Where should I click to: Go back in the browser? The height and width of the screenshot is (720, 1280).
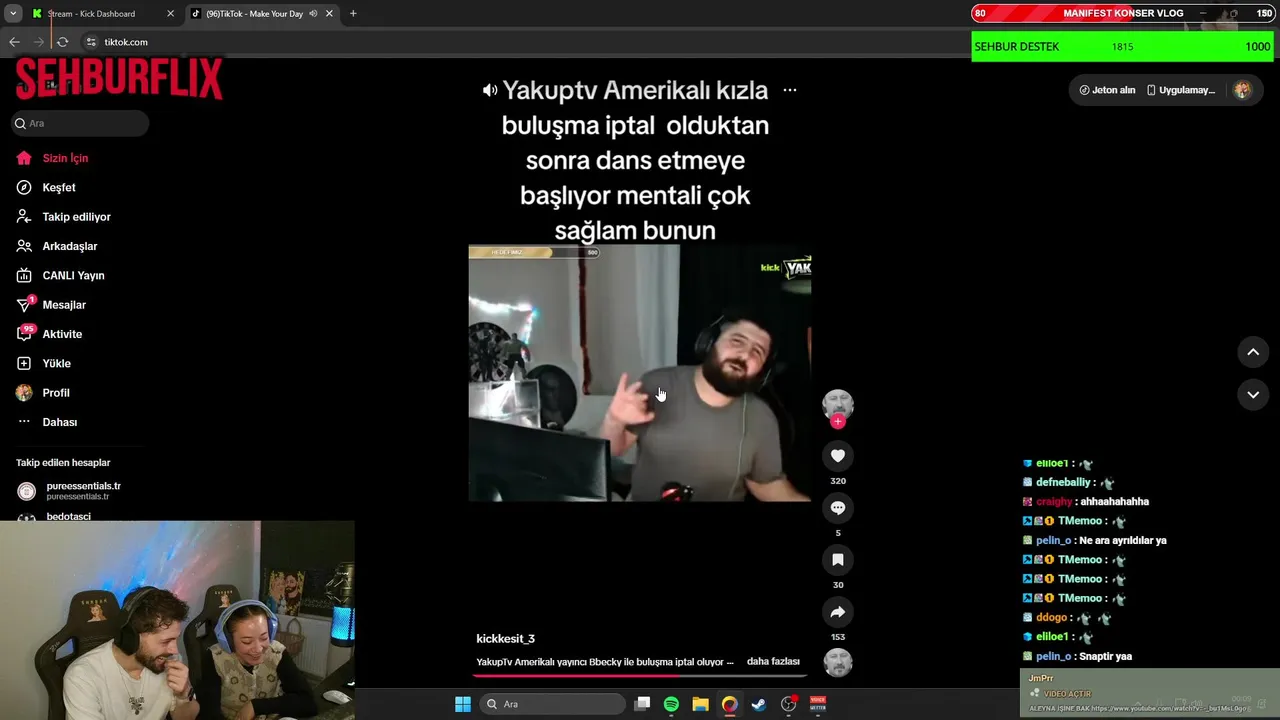click(x=14, y=42)
